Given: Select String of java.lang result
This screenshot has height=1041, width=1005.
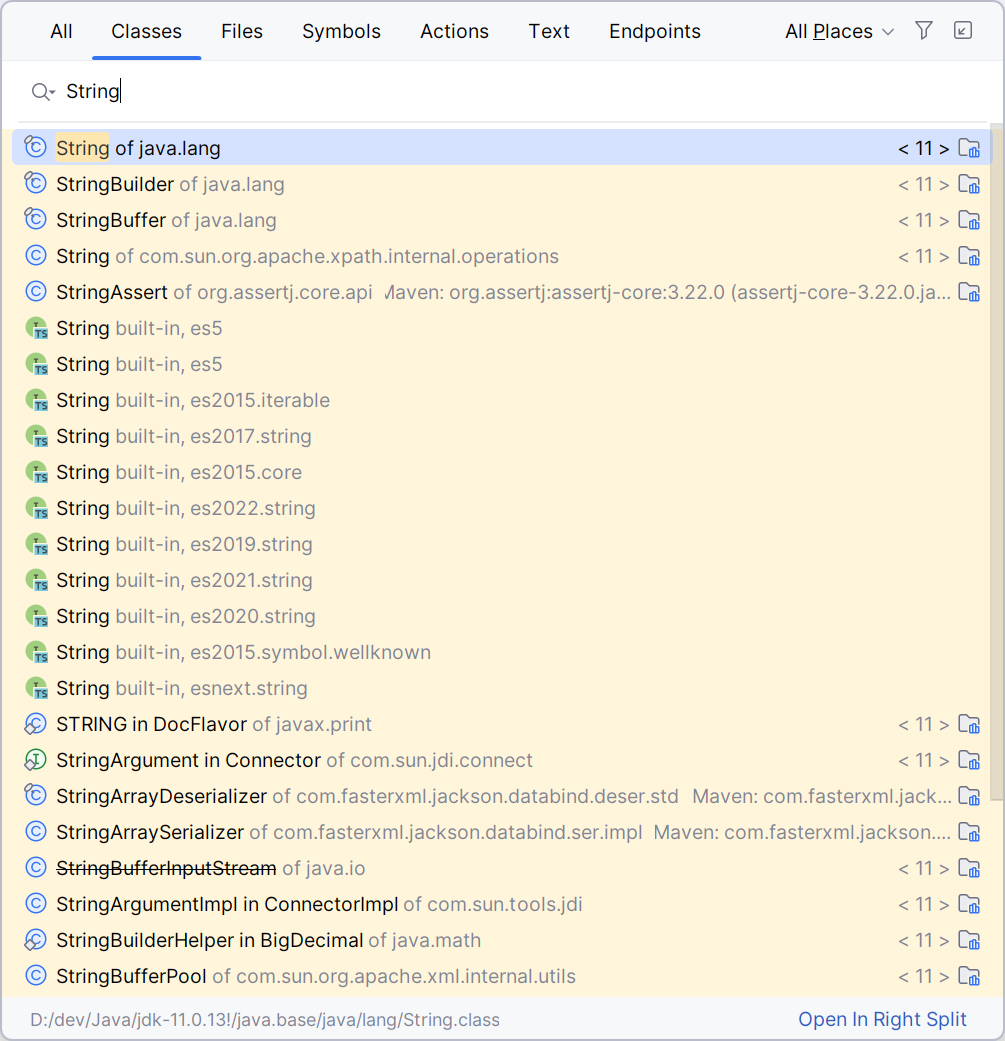Looking at the screenshot, I should (x=502, y=148).
